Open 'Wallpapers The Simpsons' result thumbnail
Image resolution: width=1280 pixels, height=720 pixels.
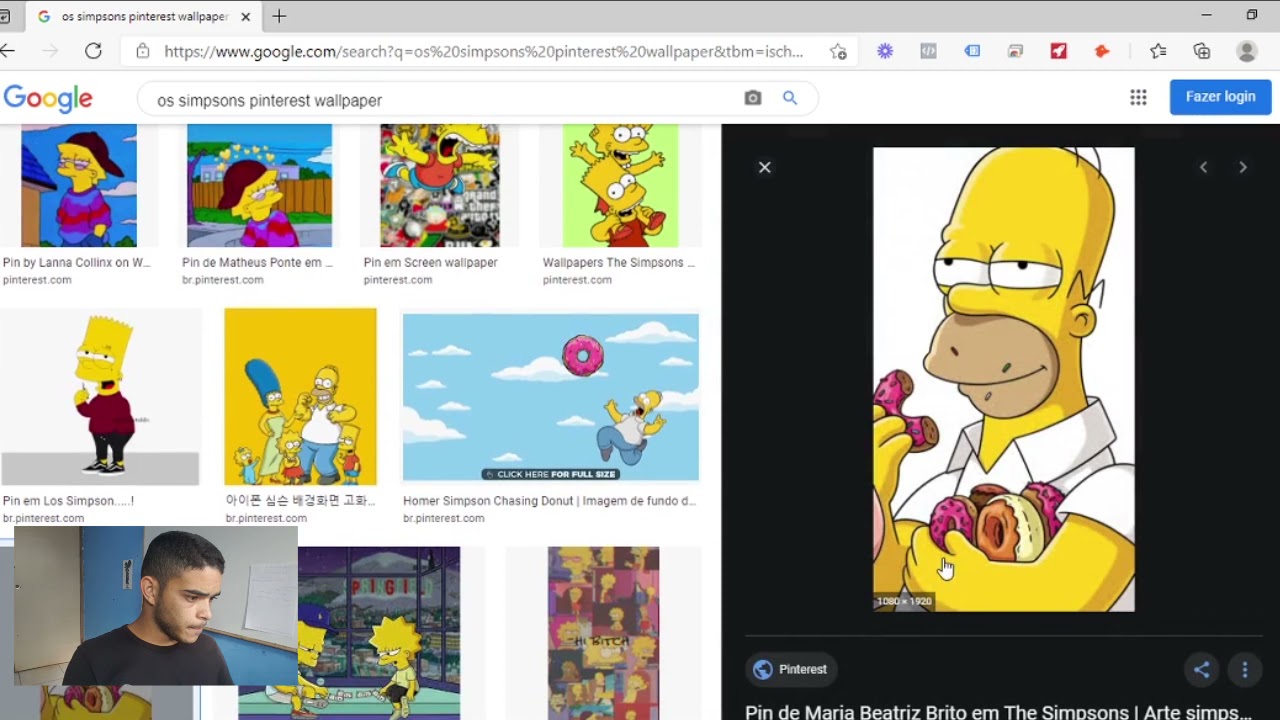pyautogui.click(x=620, y=186)
